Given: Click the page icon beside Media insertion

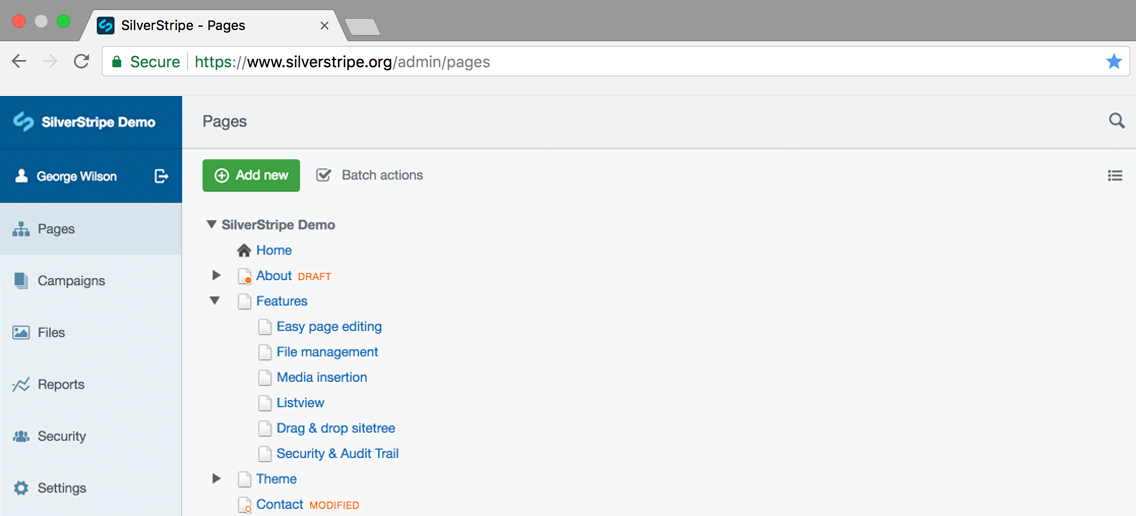Looking at the screenshot, I should [x=264, y=378].
